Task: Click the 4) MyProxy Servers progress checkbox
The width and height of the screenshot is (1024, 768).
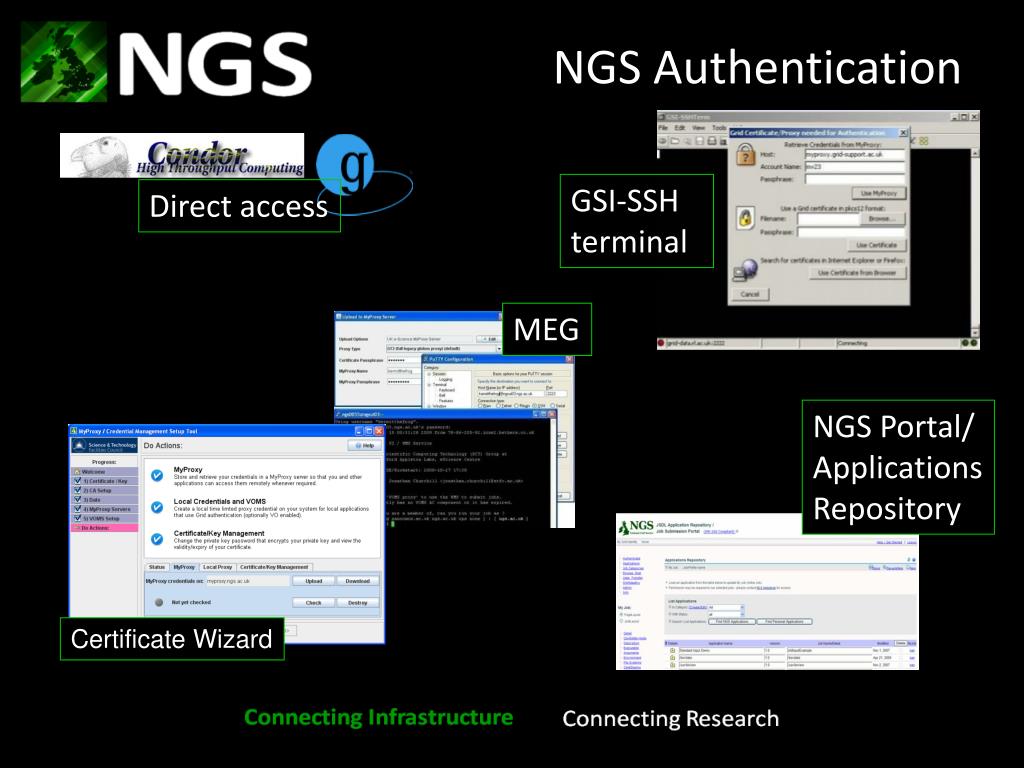Action: [77, 508]
